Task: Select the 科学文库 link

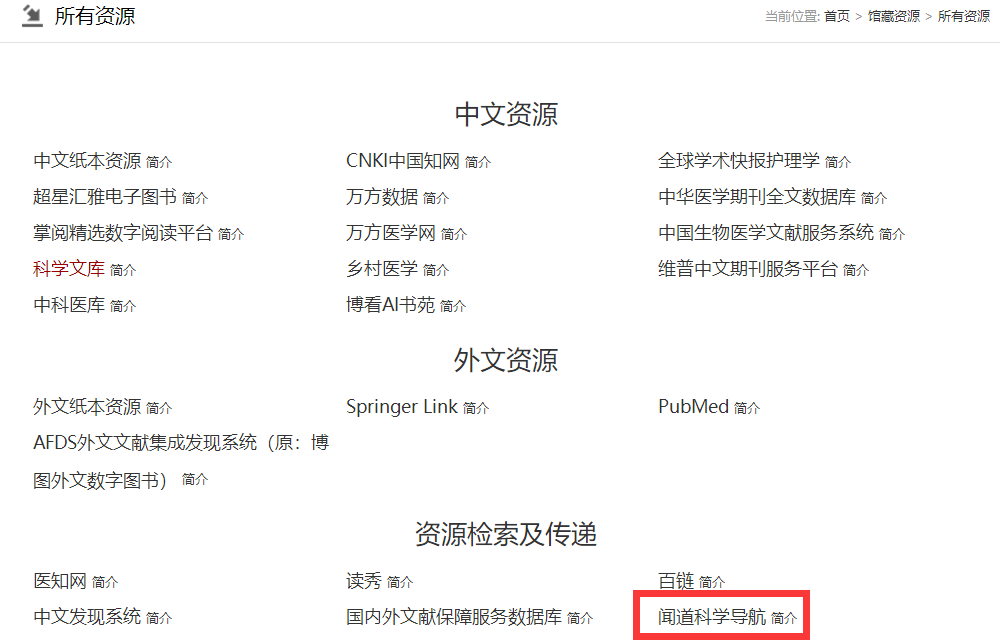Action: tap(69, 269)
